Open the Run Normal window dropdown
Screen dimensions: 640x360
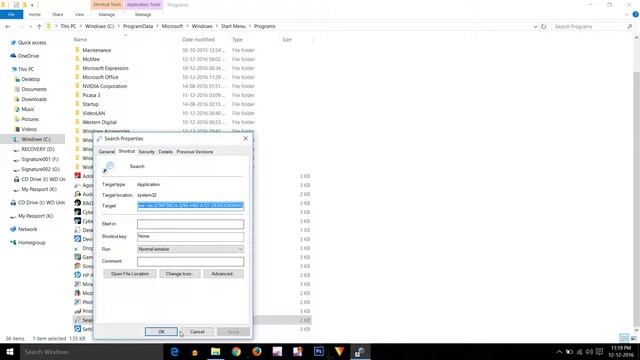click(190, 249)
